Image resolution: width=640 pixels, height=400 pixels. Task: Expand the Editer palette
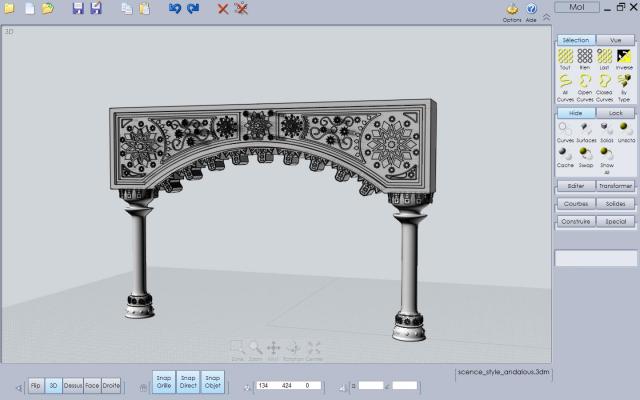576,186
